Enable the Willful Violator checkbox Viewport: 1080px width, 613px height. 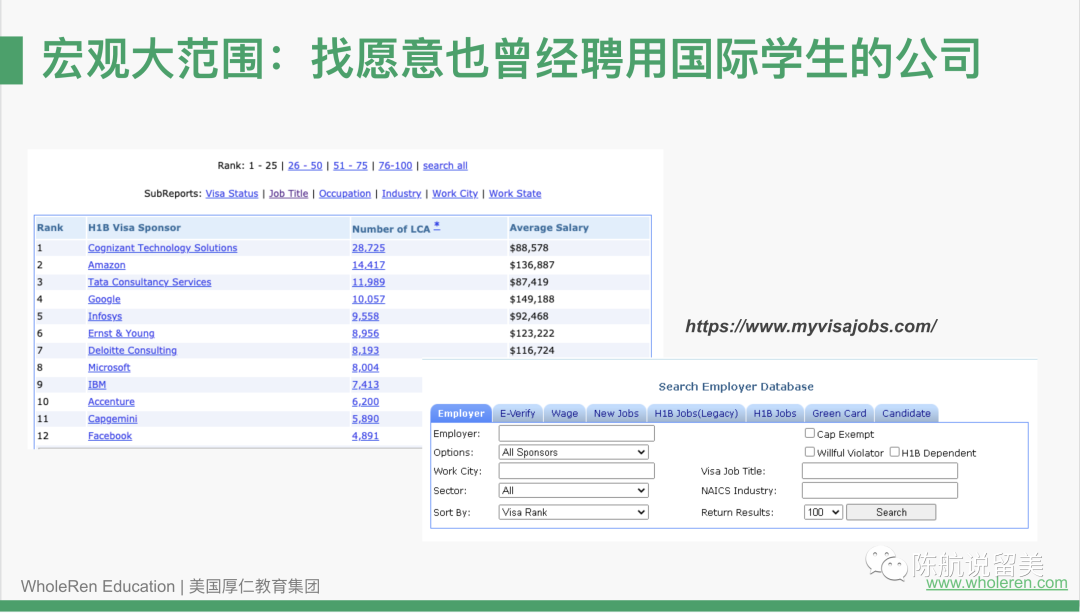click(810, 452)
